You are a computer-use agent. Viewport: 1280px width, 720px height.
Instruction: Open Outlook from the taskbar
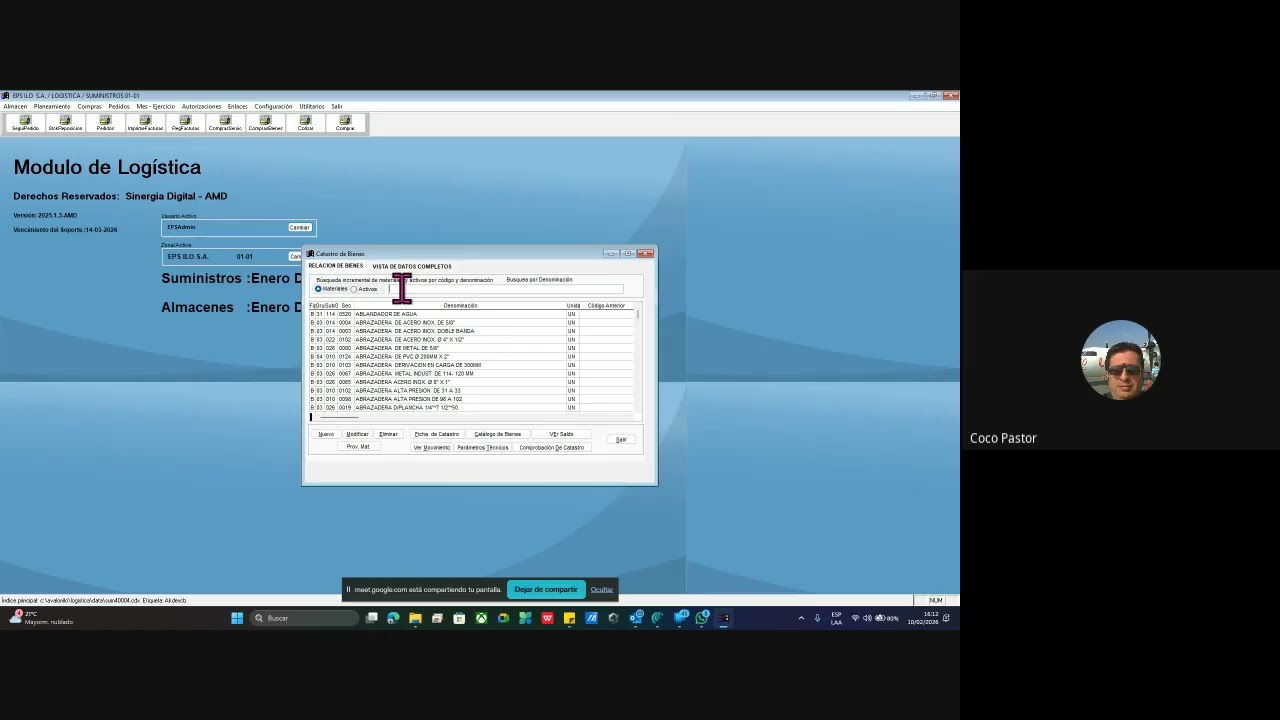coord(636,618)
